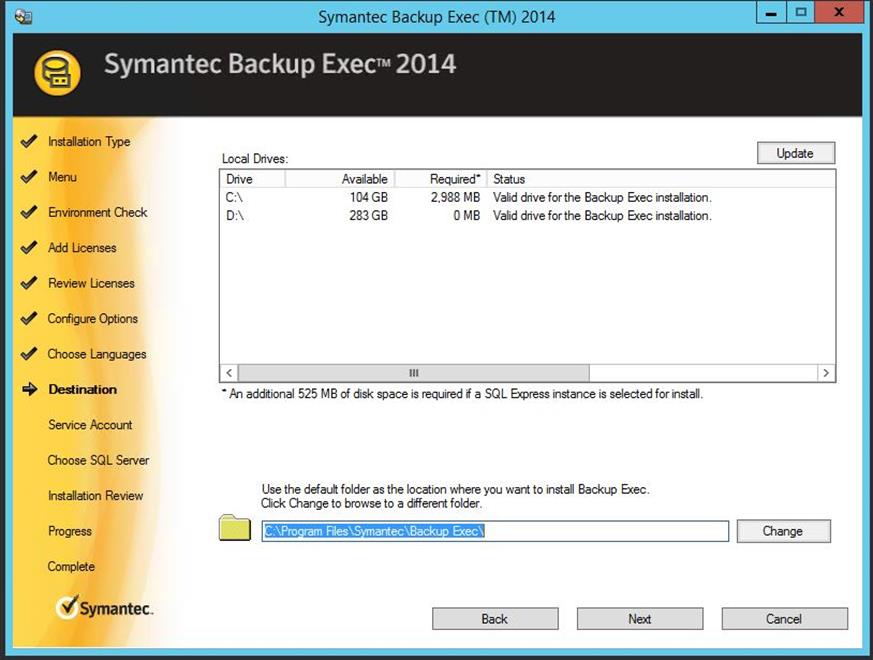Open the Environment Check step
Viewport: 873px width, 660px height.
click(98, 213)
